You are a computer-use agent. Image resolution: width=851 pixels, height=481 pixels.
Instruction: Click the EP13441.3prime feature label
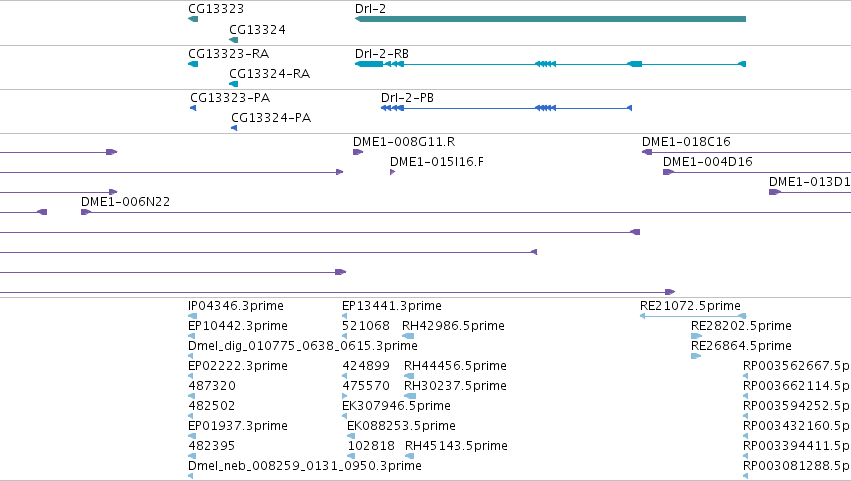[392, 306]
